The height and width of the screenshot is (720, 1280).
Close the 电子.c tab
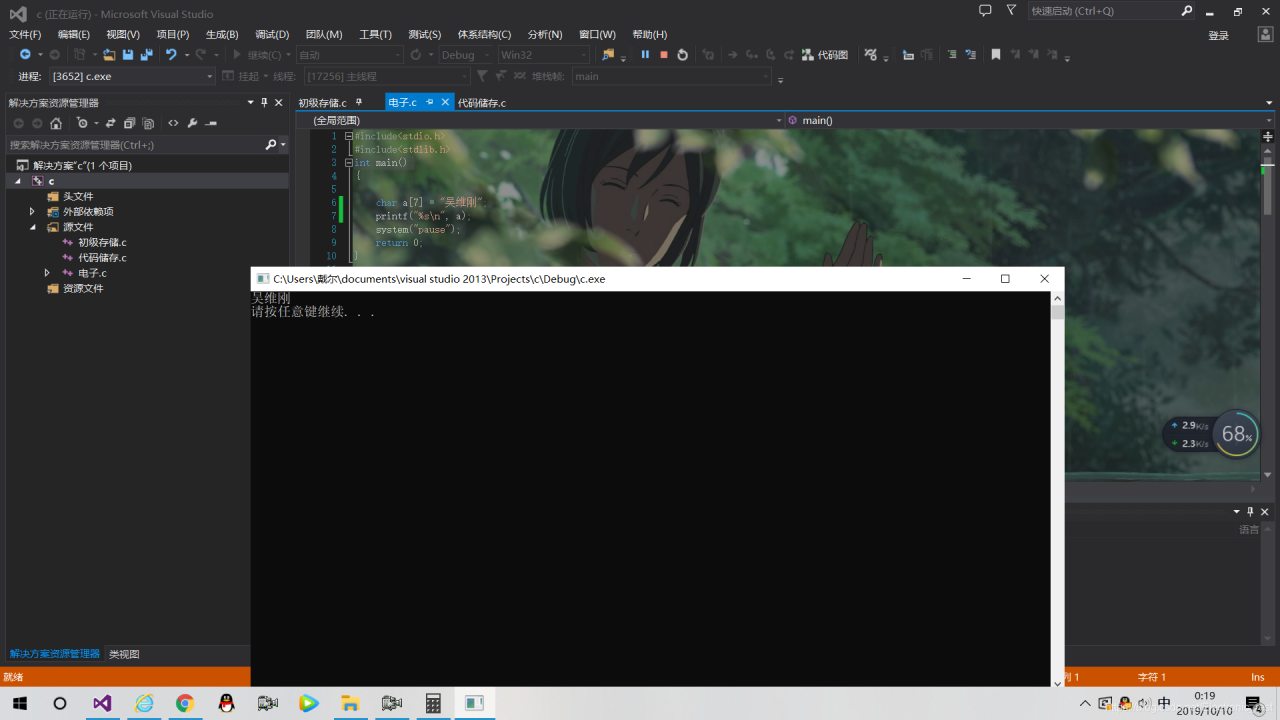point(445,102)
